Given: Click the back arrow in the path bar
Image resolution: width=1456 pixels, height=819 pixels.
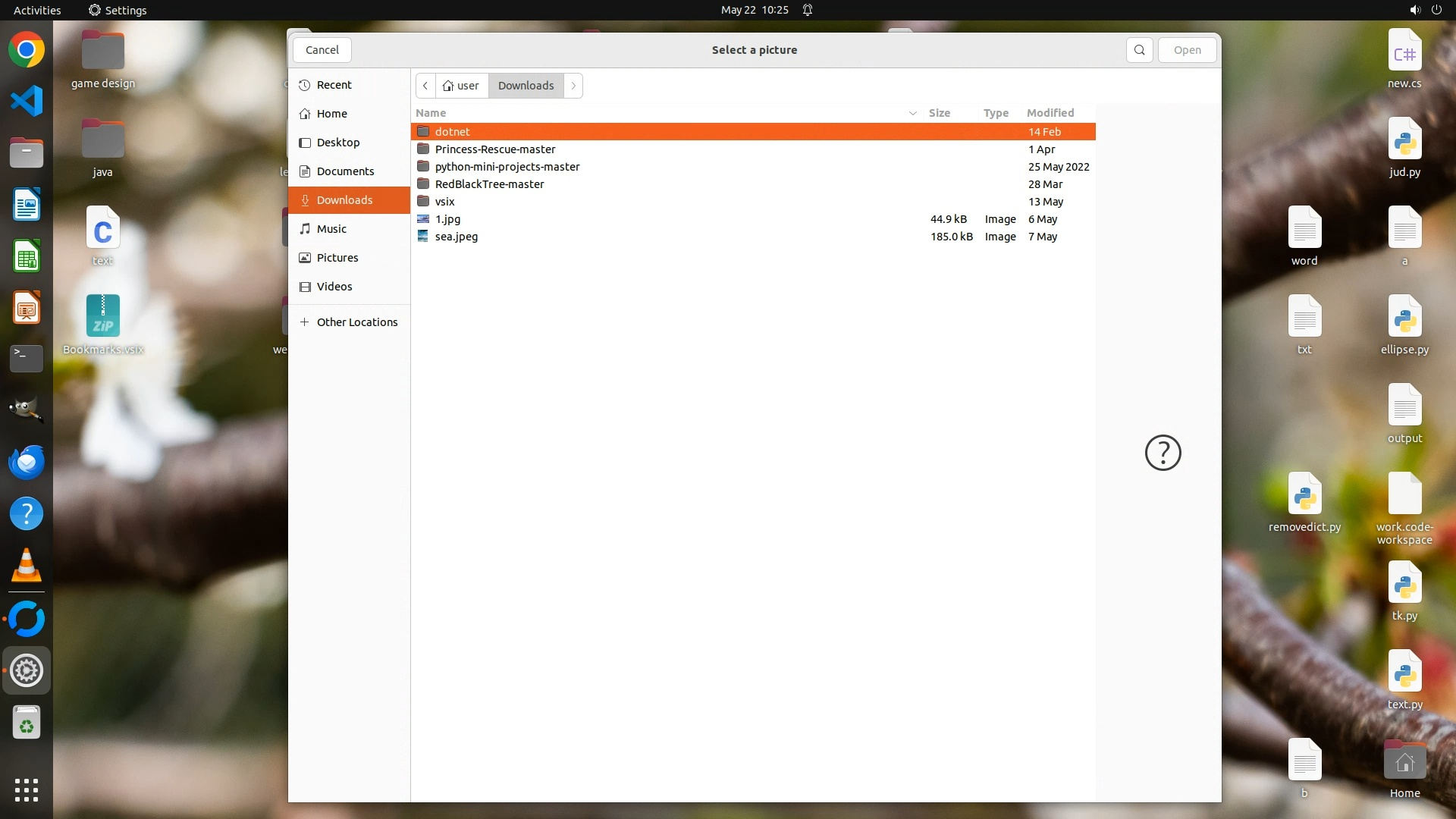Looking at the screenshot, I should 425,86.
